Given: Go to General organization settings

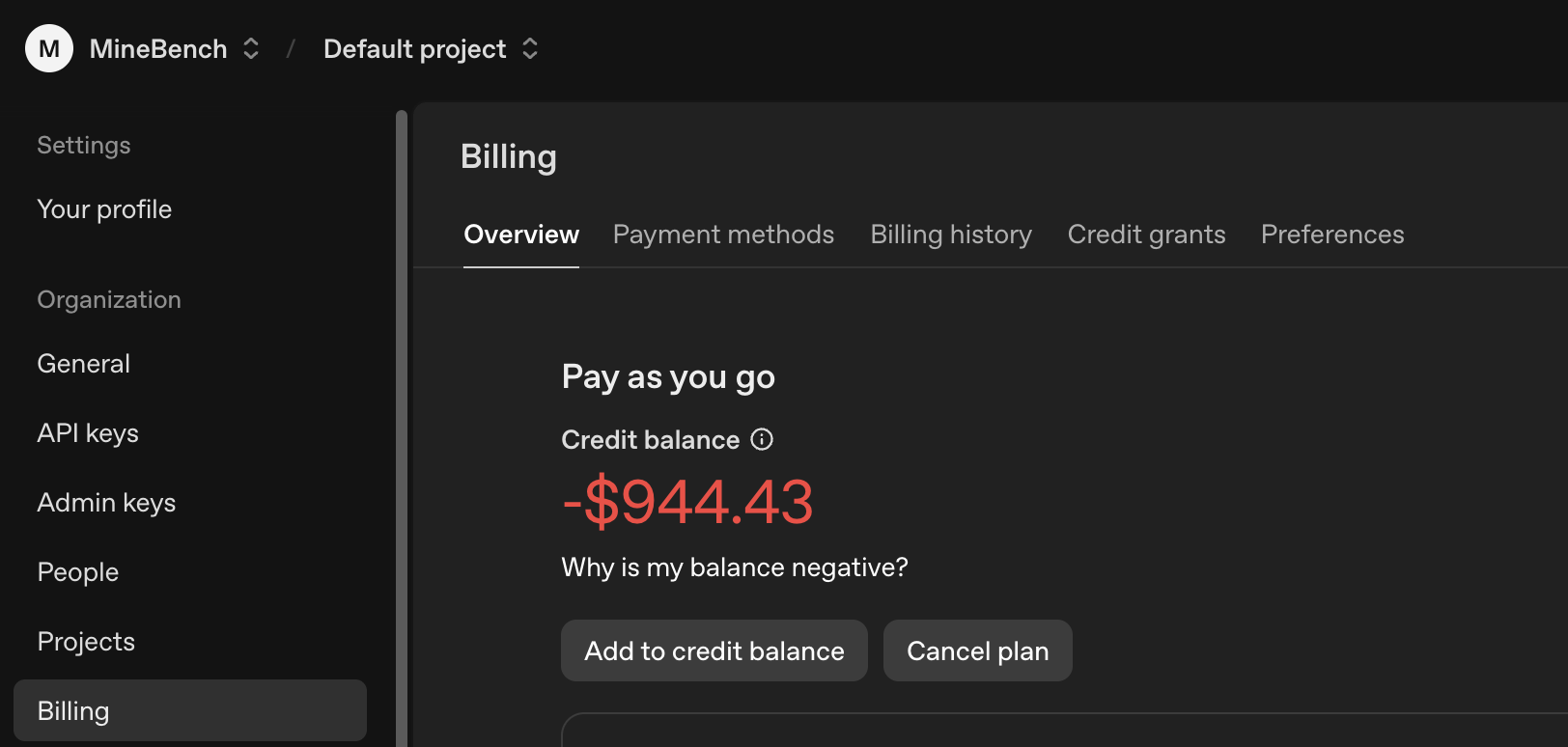Looking at the screenshot, I should pyautogui.click(x=84, y=364).
